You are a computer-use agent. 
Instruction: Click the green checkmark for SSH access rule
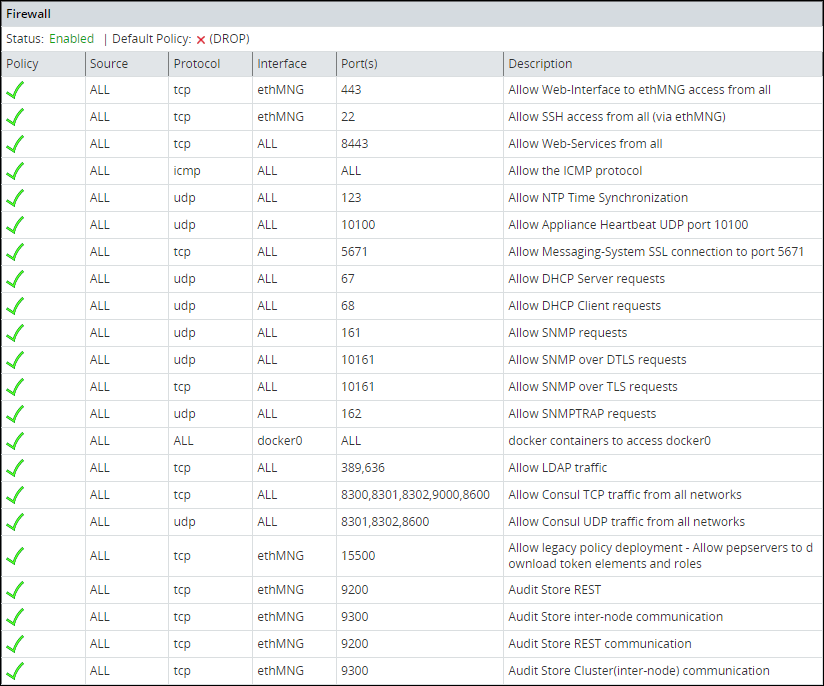[15, 117]
